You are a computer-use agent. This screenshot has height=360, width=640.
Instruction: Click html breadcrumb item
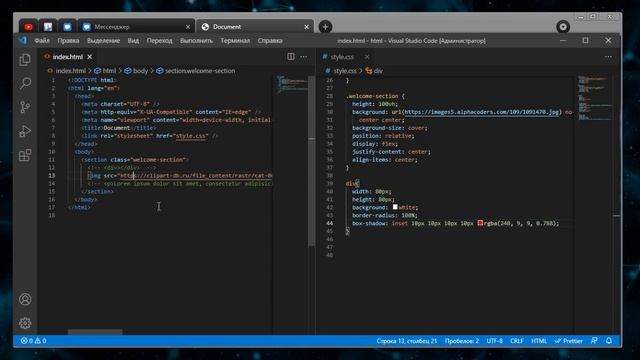click(109, 71)
